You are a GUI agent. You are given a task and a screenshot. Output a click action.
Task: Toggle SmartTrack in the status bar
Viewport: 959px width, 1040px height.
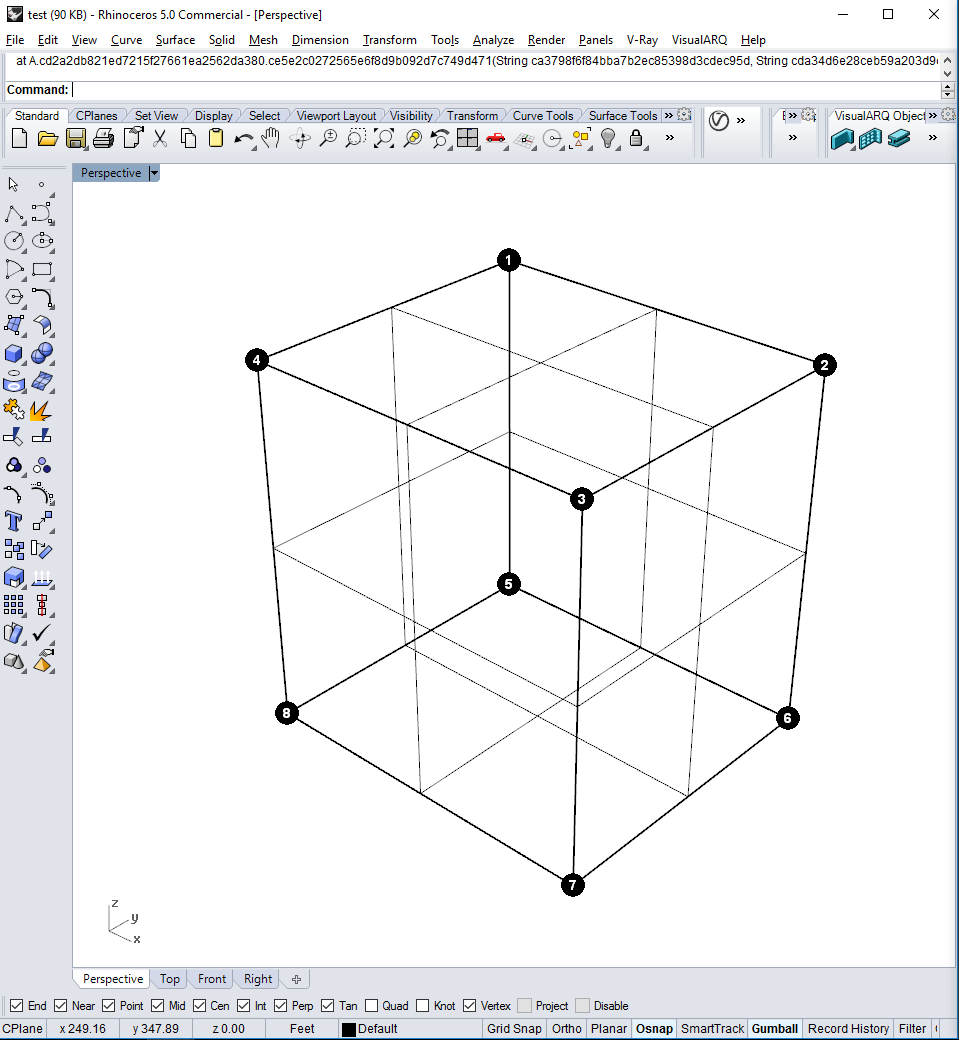[x=712, y=1029]
